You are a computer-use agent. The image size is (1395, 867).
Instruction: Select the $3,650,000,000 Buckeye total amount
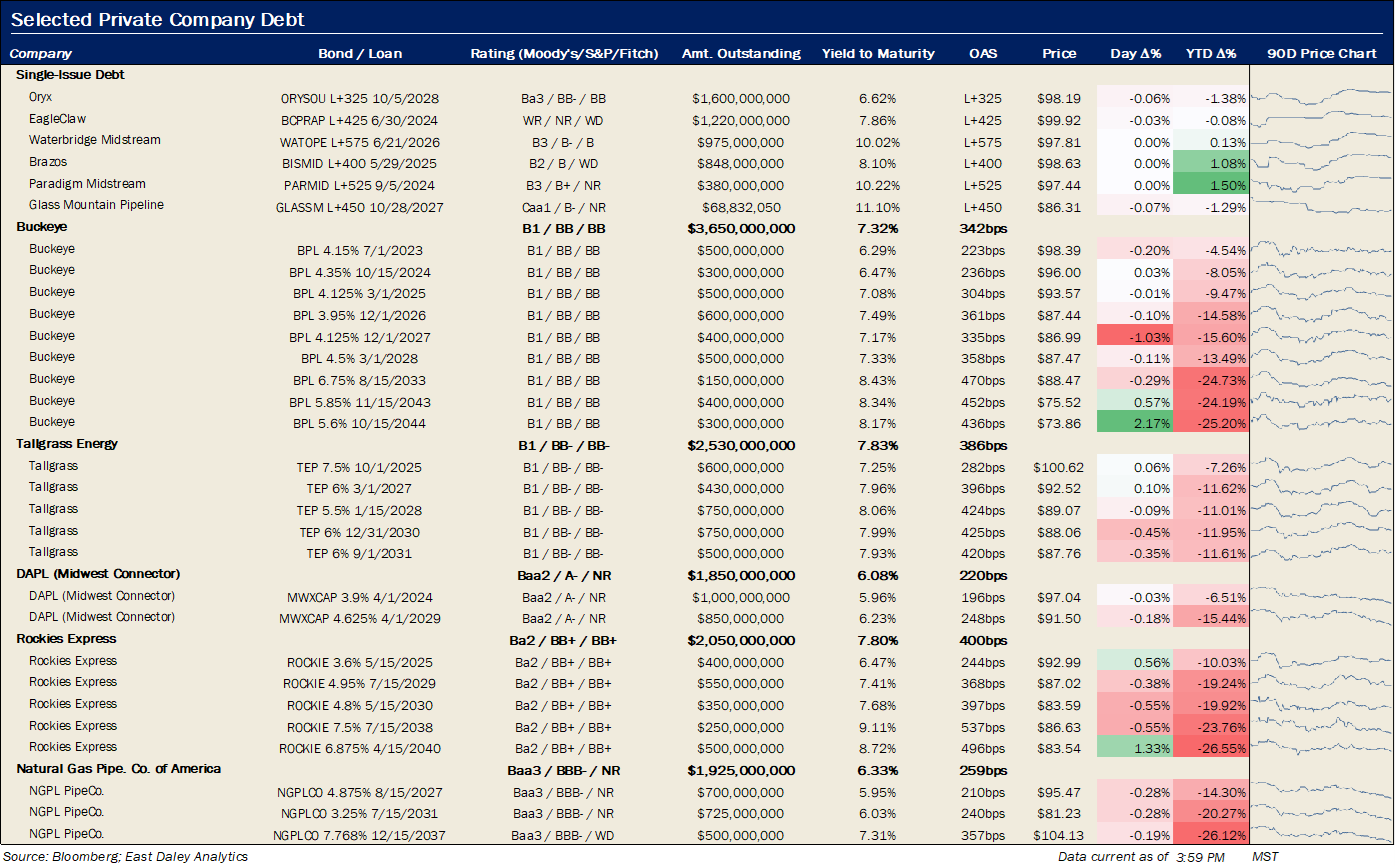(741, 229)
